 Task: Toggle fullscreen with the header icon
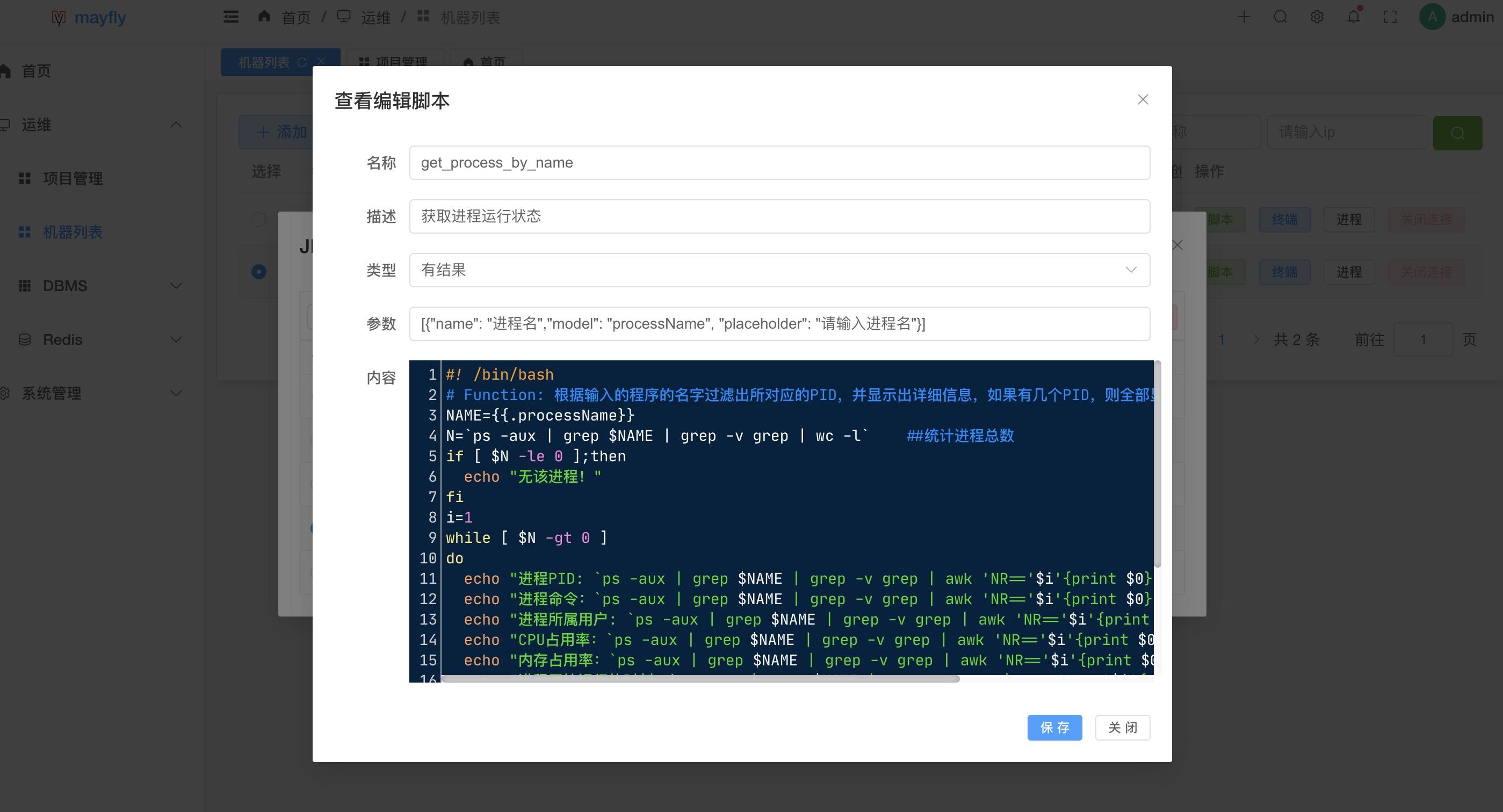1390,17
